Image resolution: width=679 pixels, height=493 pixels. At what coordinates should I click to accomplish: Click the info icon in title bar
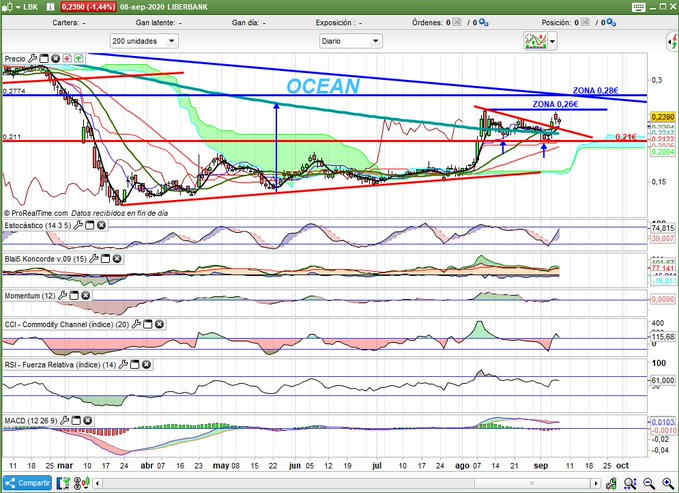(50, 7)
